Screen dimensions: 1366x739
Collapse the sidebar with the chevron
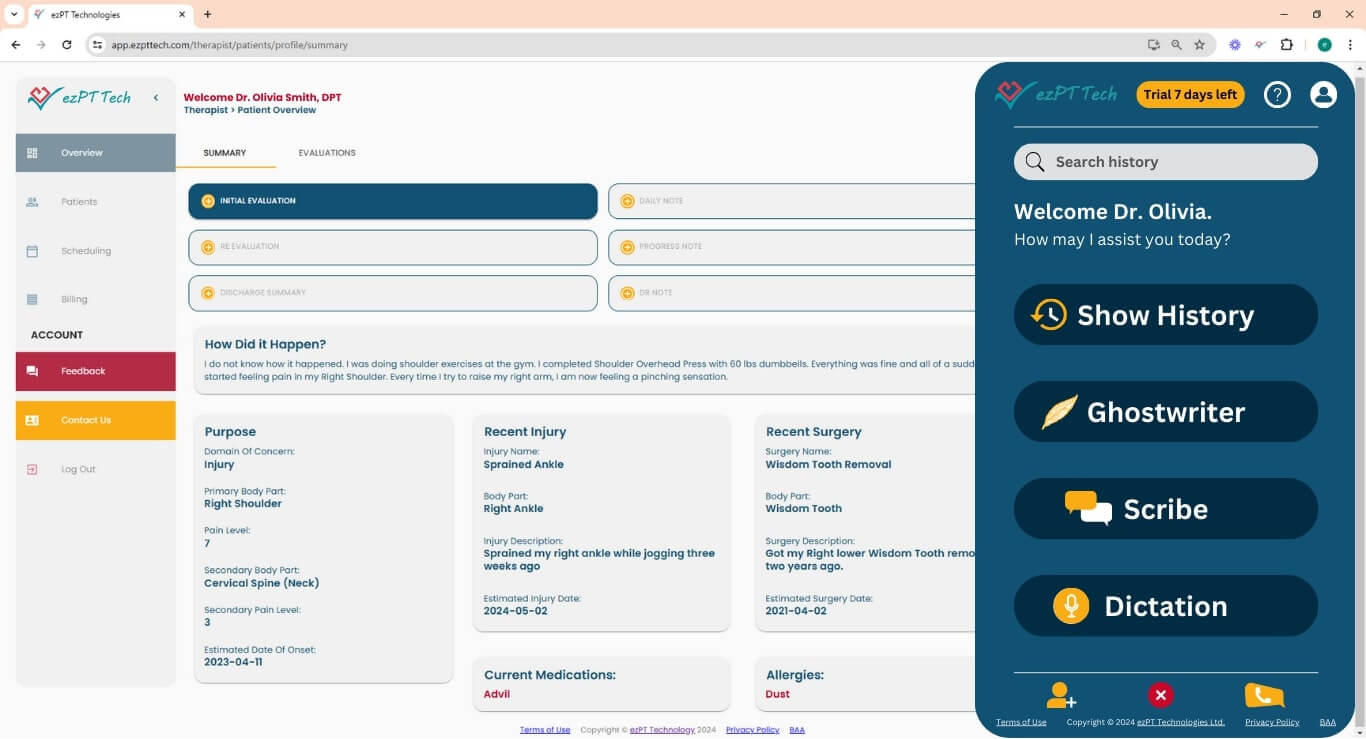click(x=156, y=98)
